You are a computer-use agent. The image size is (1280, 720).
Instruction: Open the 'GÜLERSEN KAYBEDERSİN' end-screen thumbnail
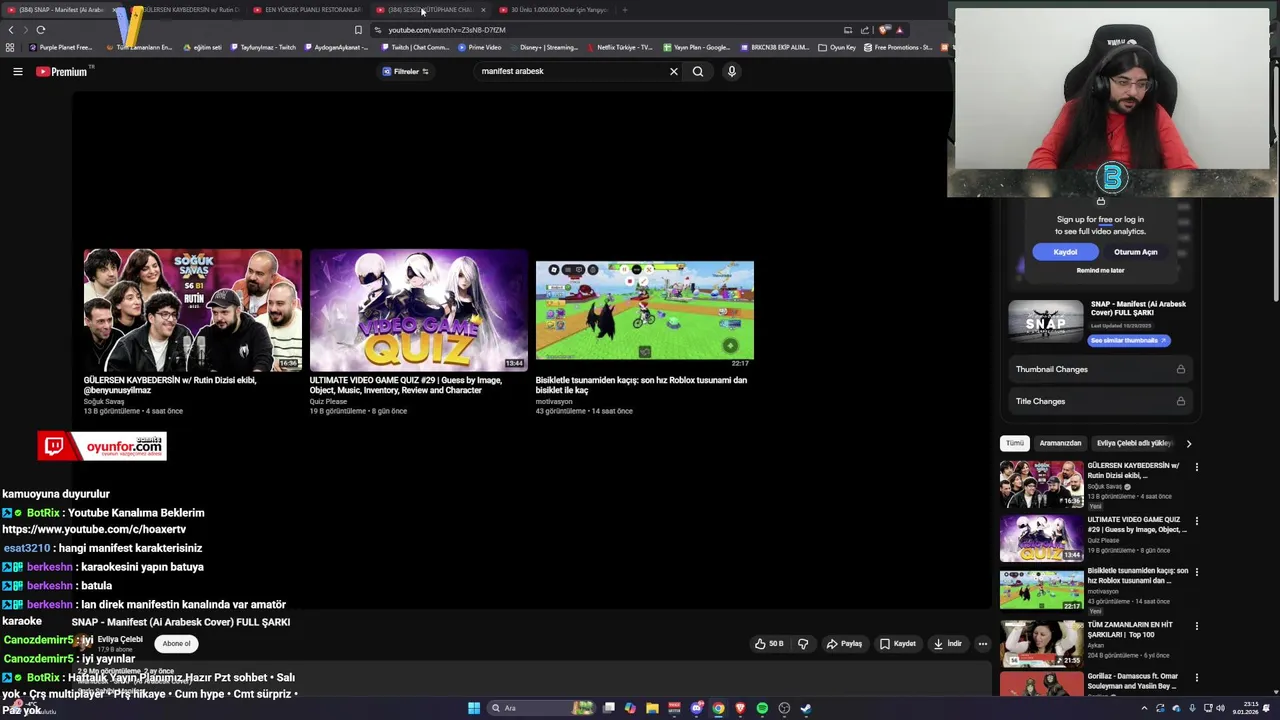pos(192,310)
